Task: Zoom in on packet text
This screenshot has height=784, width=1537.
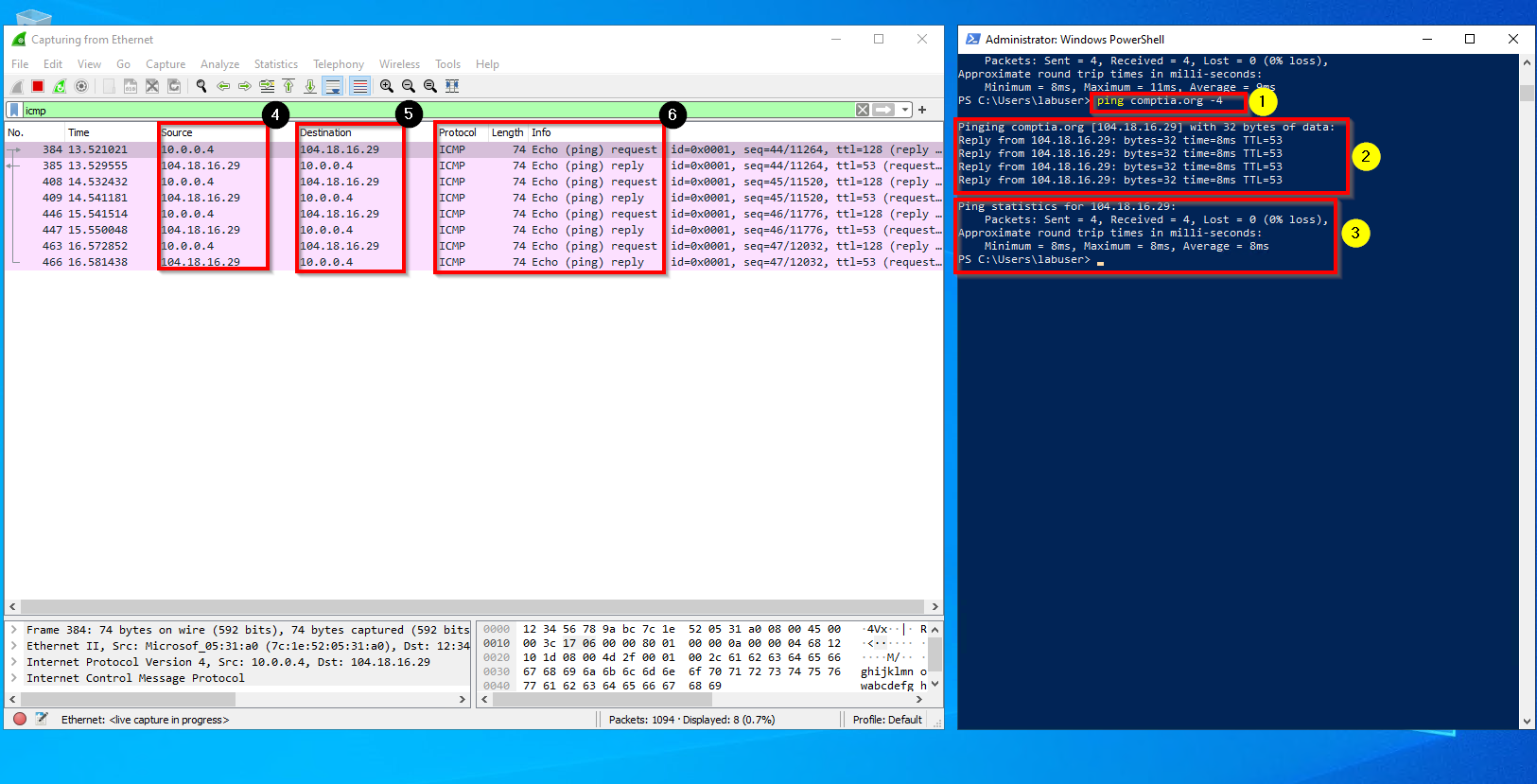Action: pyautogui.click(x=387, y=86)
